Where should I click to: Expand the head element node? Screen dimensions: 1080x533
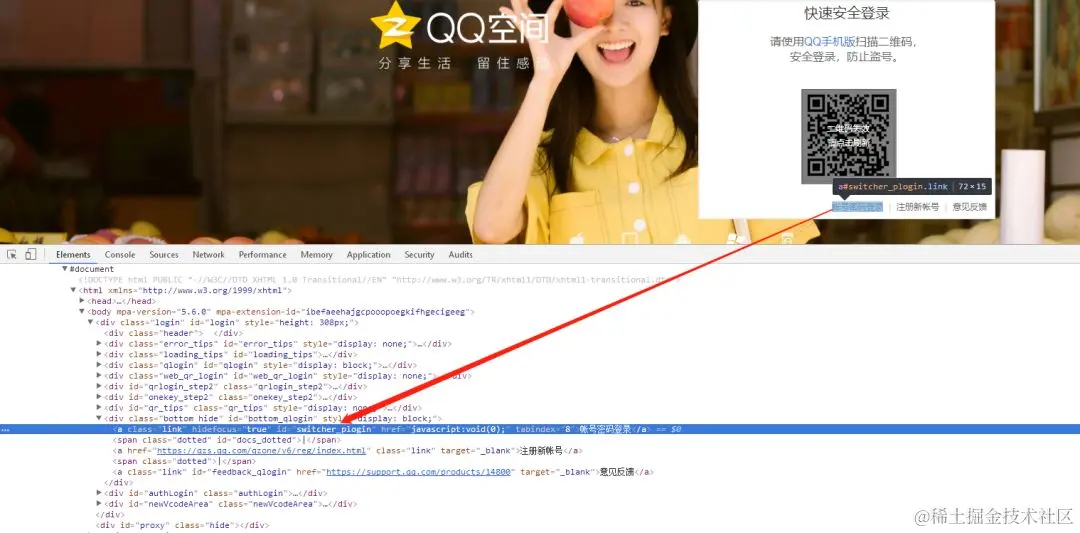(x=83, y=301)
